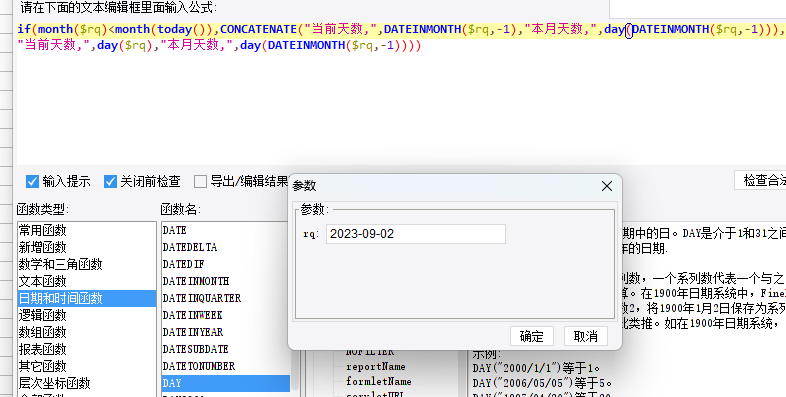
Task: Cancel the parameter dialog with 取消
Action: [x=585, y=336]
